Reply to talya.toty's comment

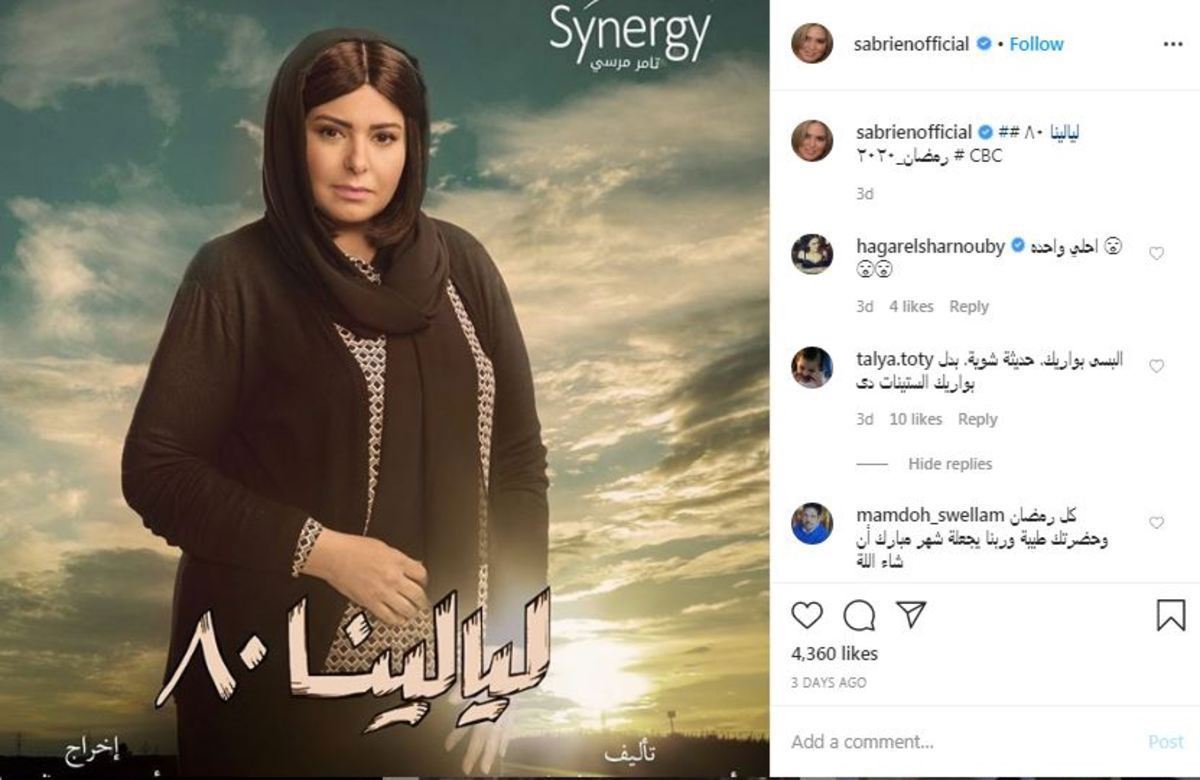(x=977, y=420)
